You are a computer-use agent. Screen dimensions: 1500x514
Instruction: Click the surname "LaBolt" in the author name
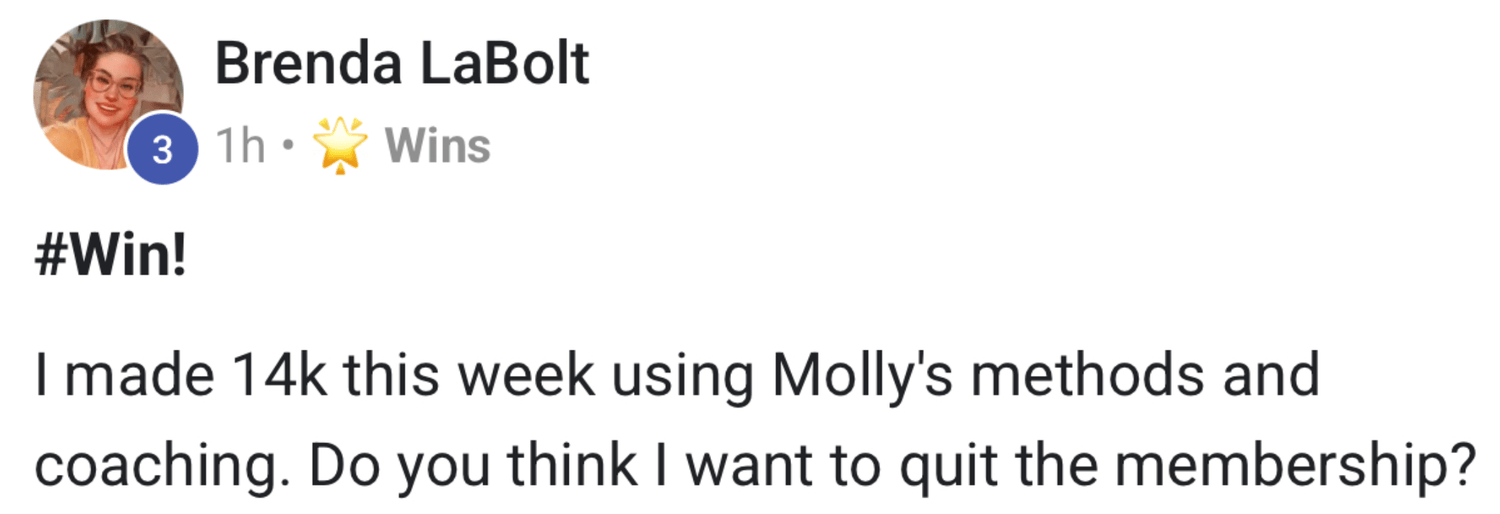point(503,66)
